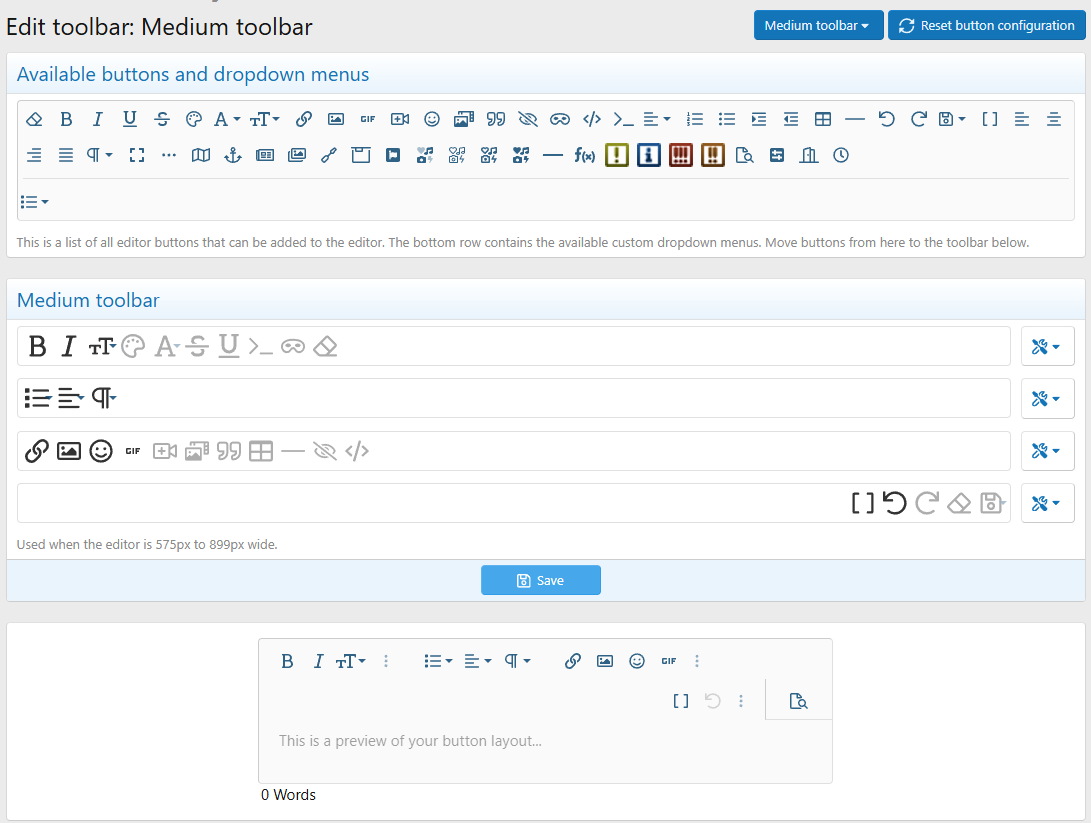Click the more options dots after GIF in preview

point(696,661)
